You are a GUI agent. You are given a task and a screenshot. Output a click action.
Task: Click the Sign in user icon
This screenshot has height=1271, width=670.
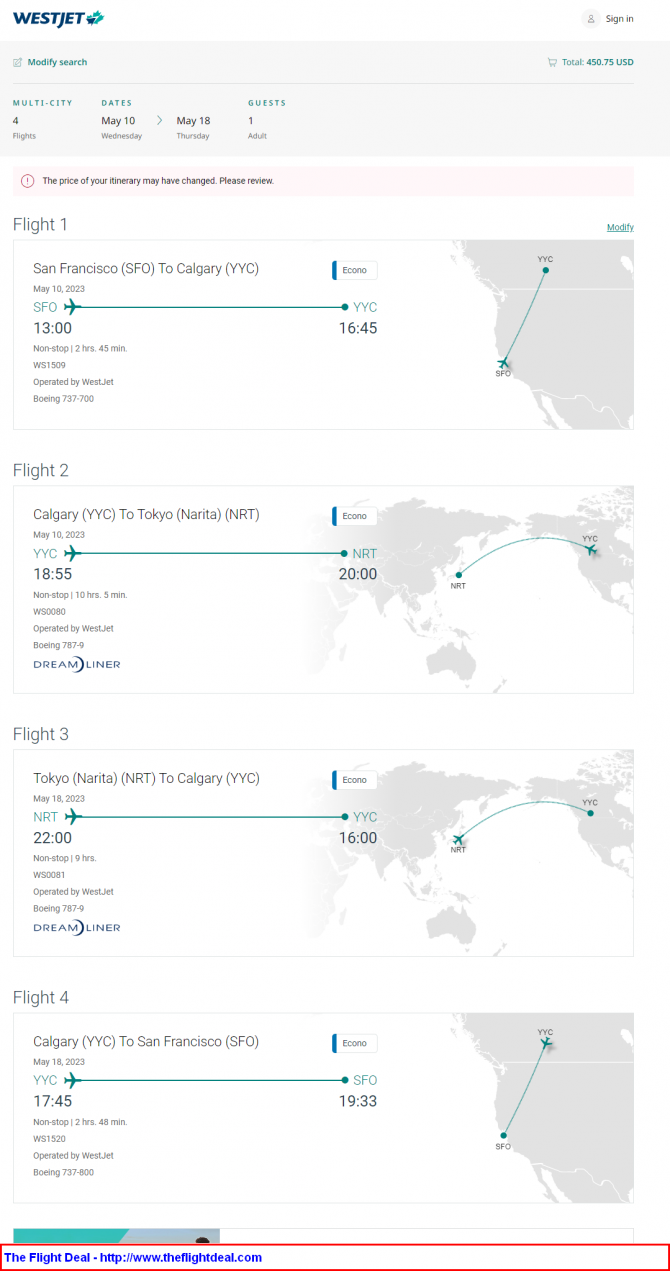591,18
